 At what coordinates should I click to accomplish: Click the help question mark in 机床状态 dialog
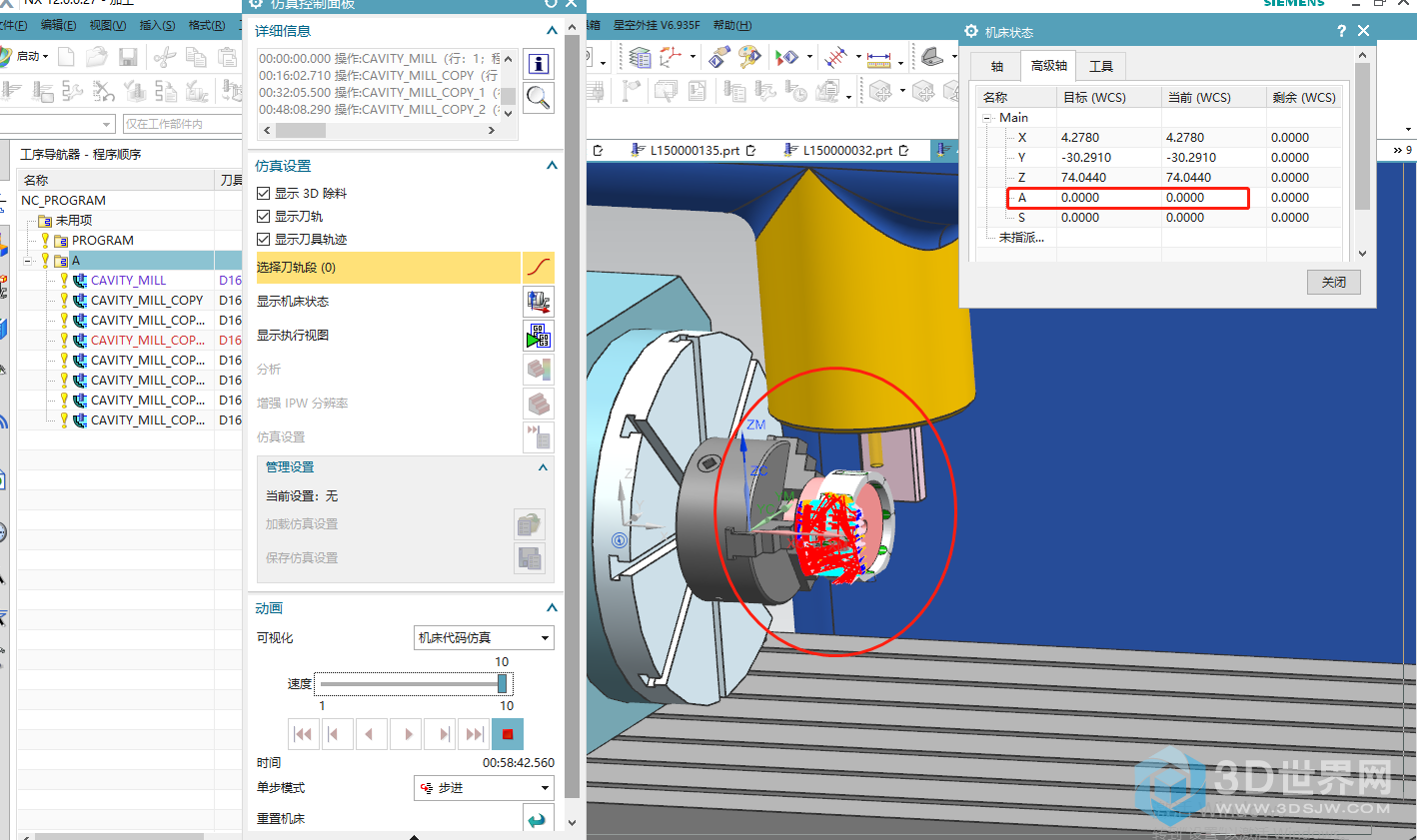(x=1341, y=31)
